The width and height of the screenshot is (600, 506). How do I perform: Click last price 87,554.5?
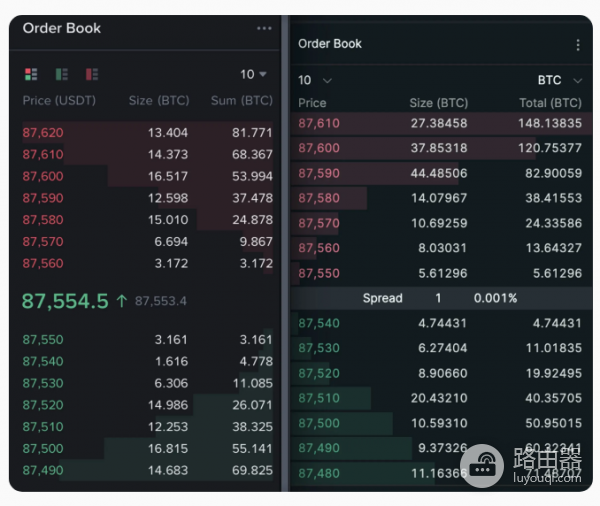tap(65, 301)
